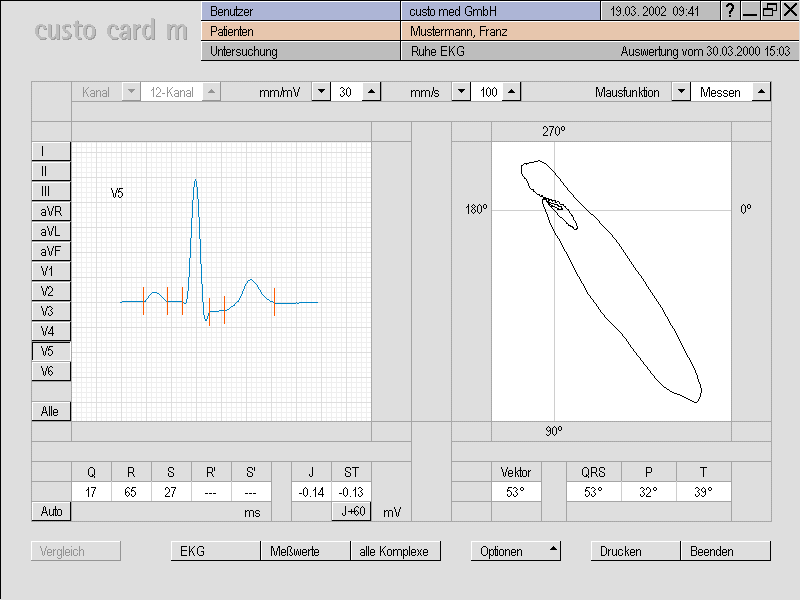This screenshot has height=600, width=800.
Task: Open the EKG view
Action: tap(215, 551)
